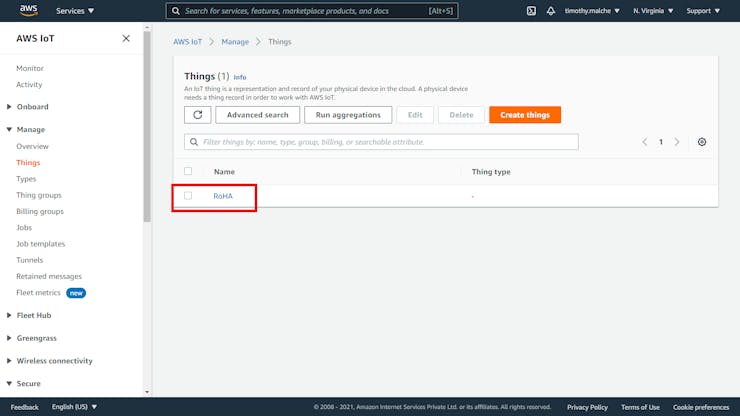Open Fleet metrics page

tap(38, 293)
